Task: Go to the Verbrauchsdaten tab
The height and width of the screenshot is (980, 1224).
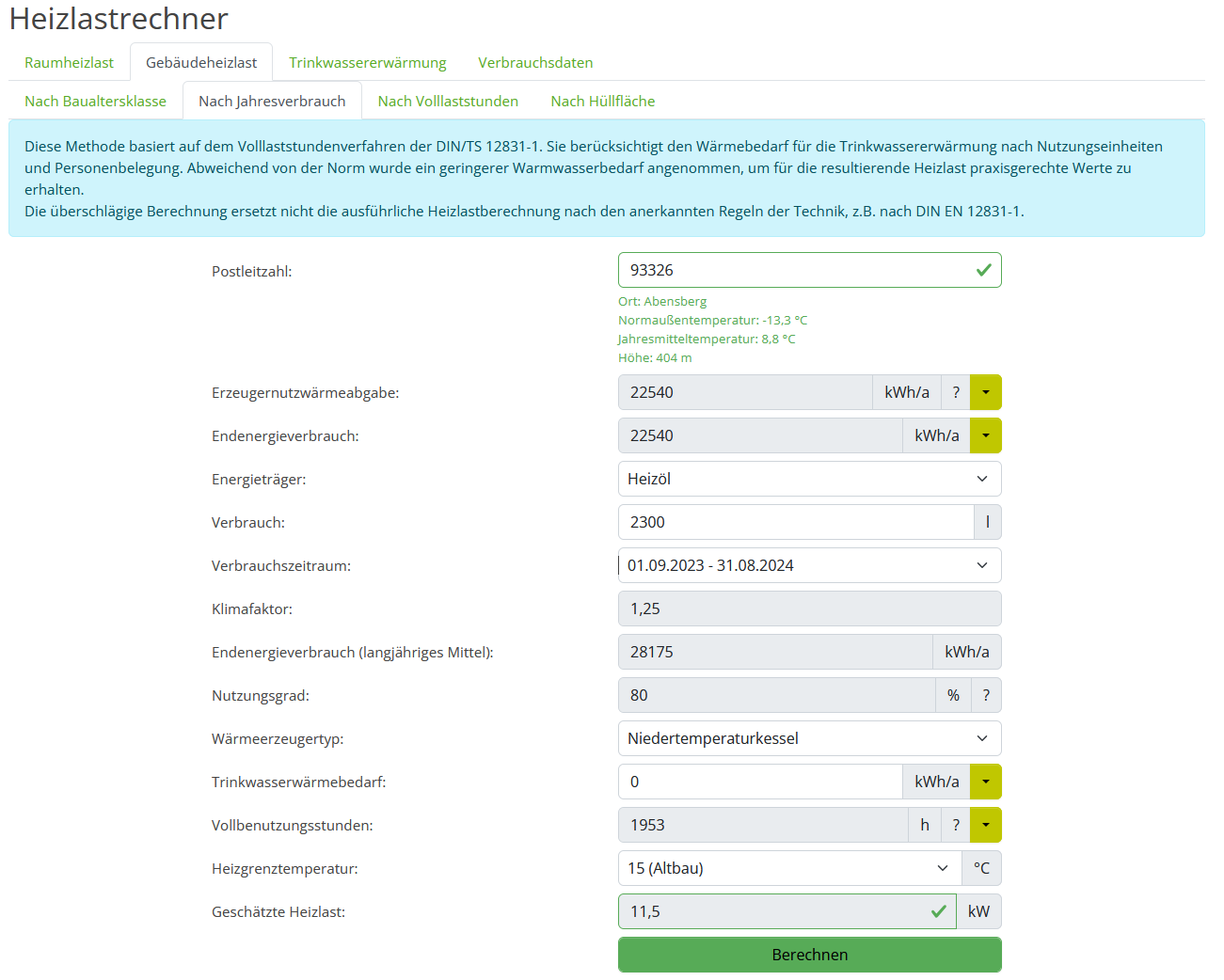Action: click(535, 62)
